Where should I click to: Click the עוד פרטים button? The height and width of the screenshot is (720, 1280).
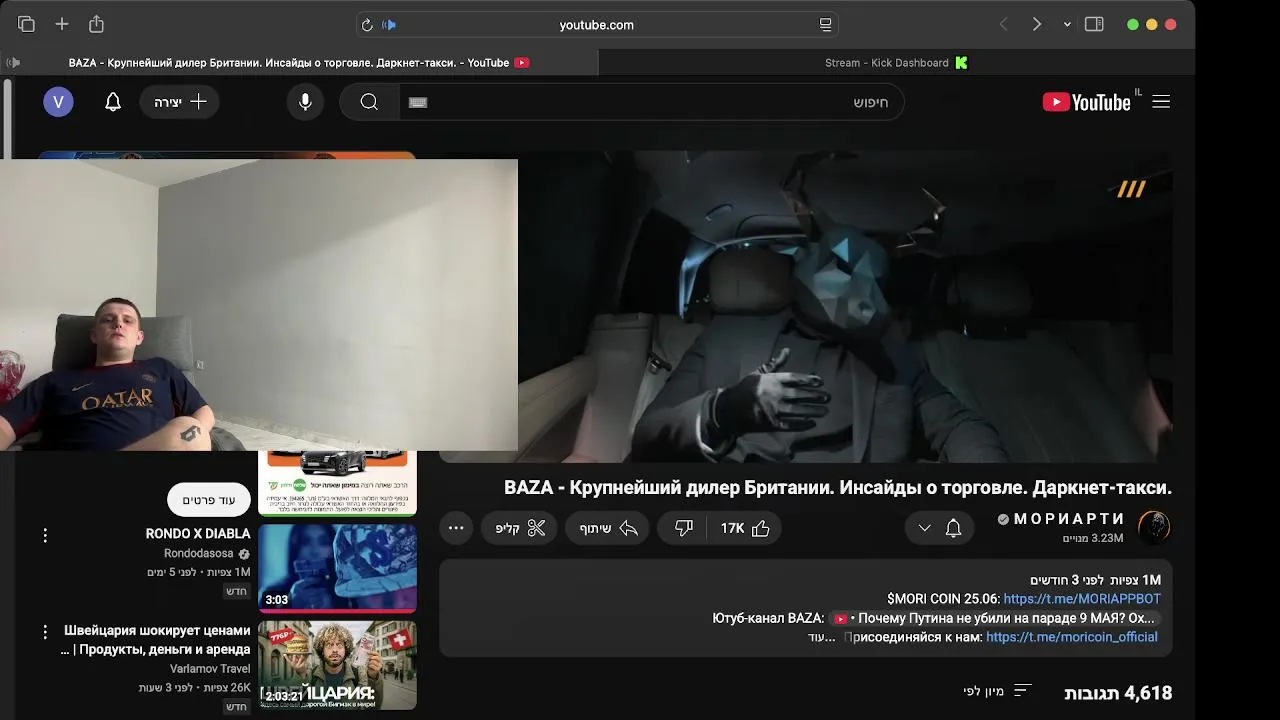pyautogui.click(x=209, y=500)
